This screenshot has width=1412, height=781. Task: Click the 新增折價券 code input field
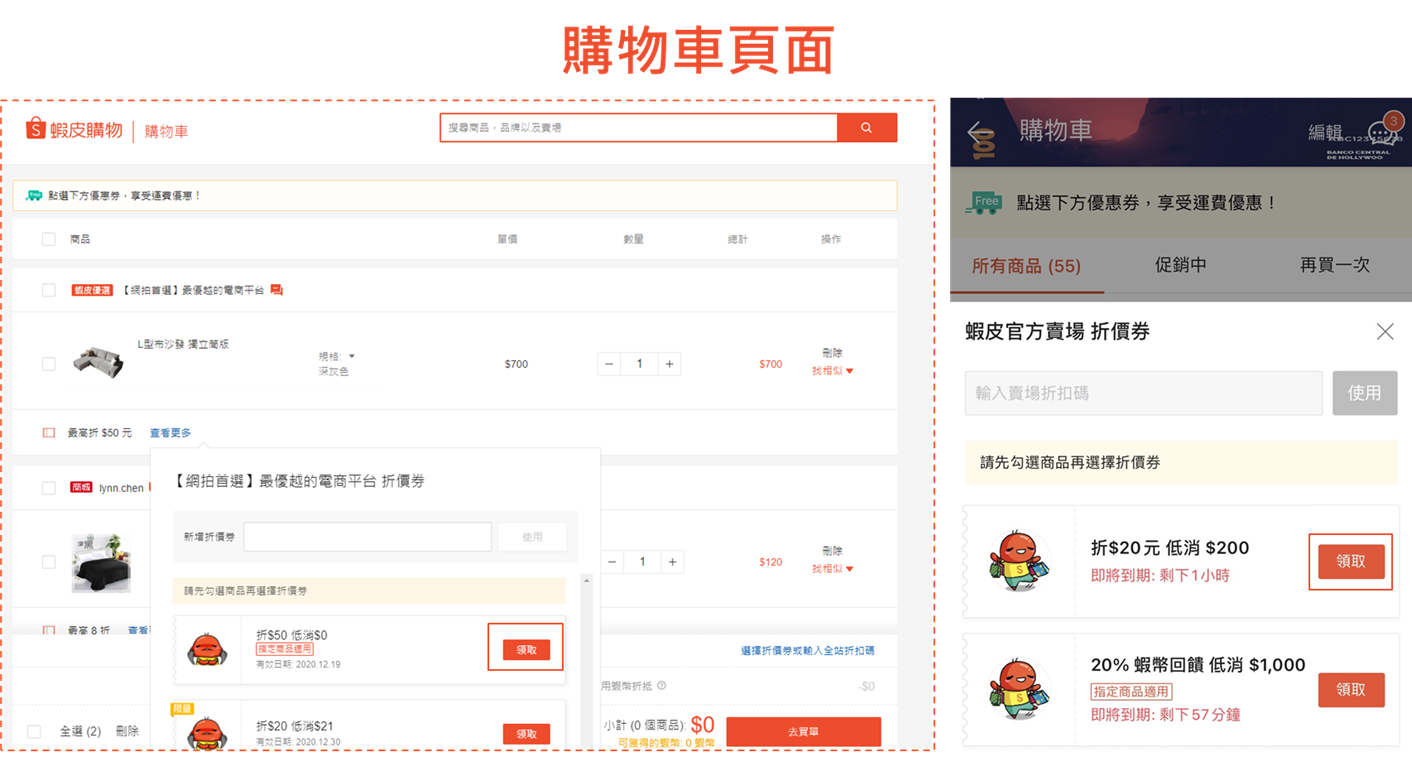click(367, 537)
